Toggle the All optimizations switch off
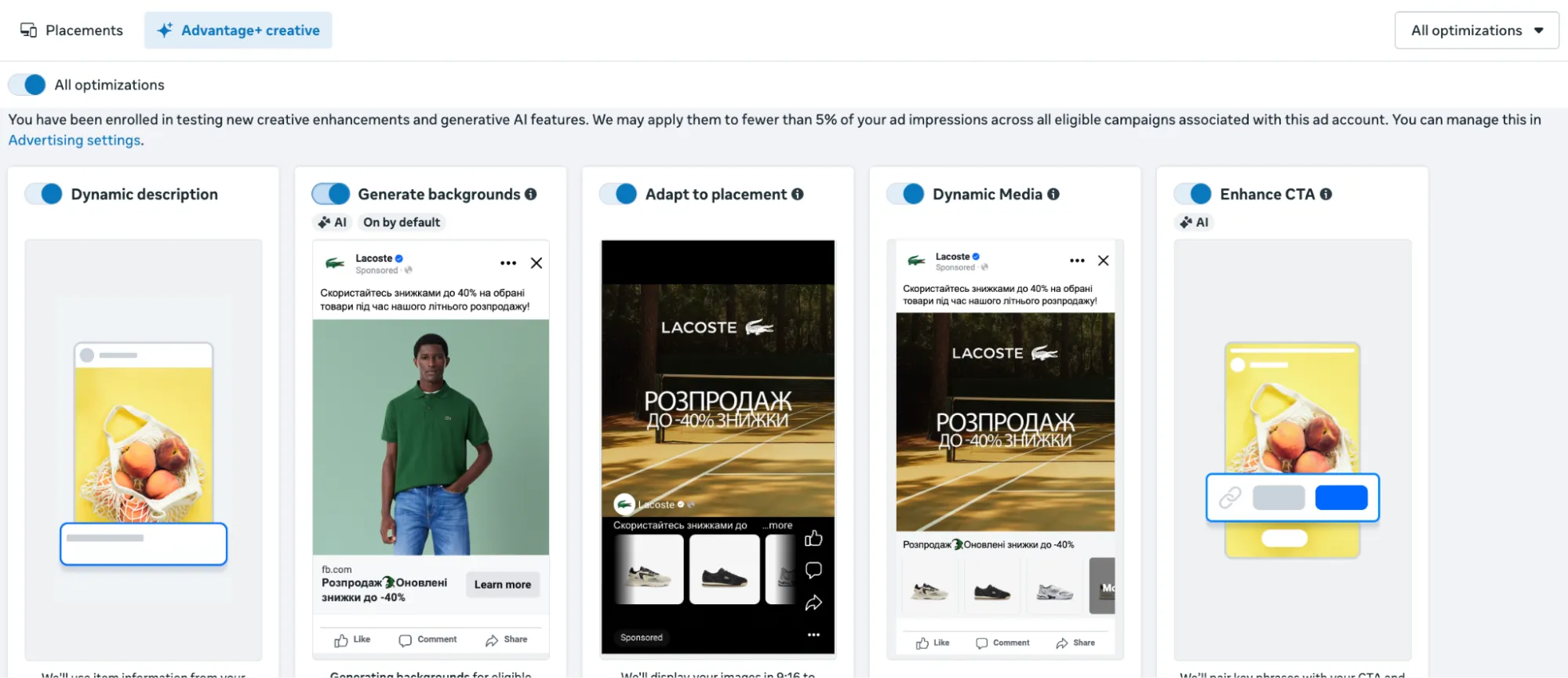 27,85
